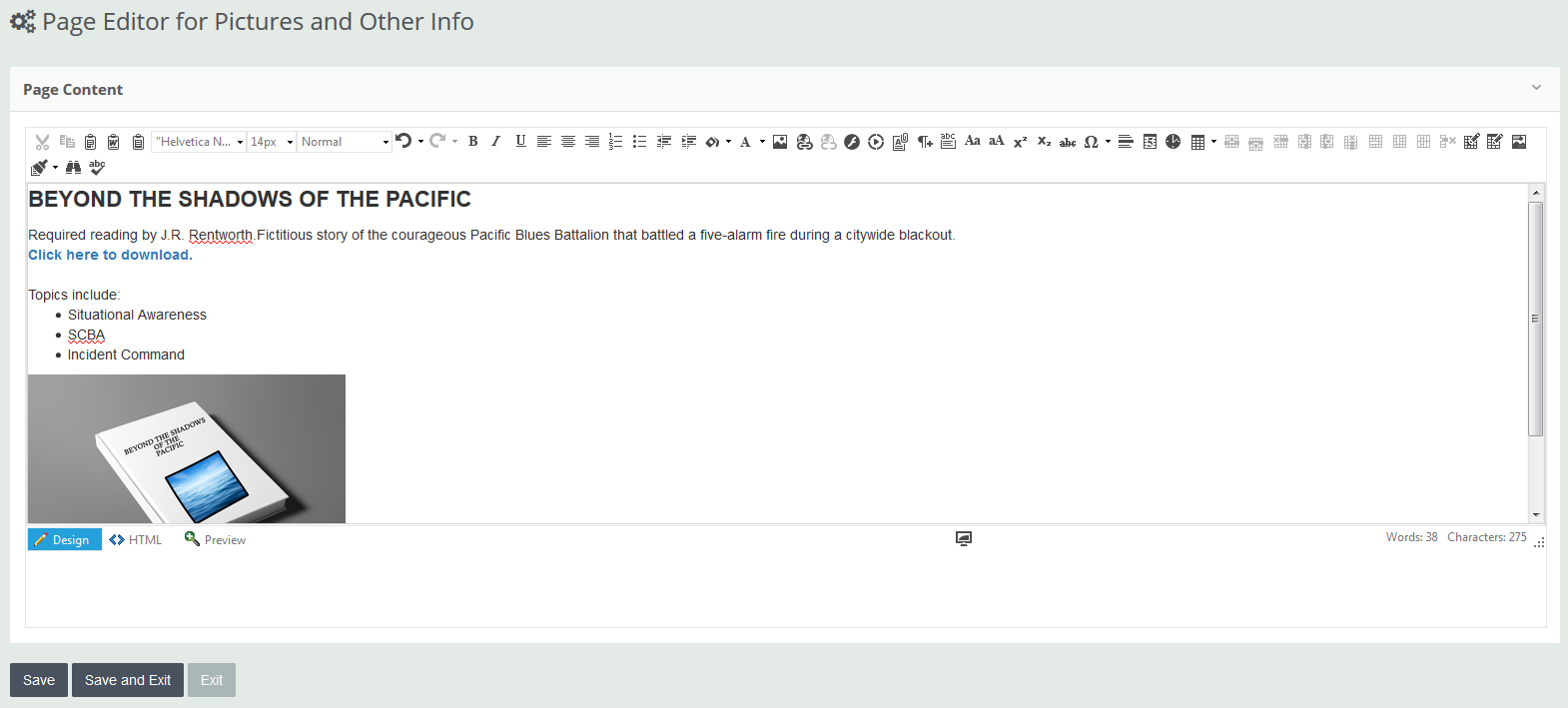Toggle bold formatting
The width and height of the screenshot is (1568, 708).
[x=473, y=142]
